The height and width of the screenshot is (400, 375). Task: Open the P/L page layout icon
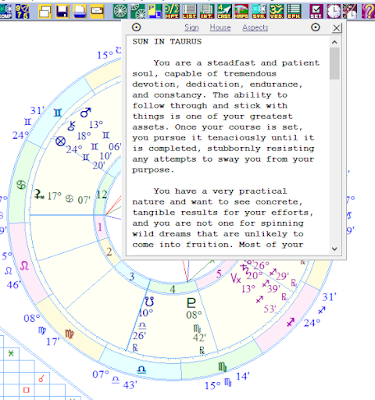click(x=155, y=11)
